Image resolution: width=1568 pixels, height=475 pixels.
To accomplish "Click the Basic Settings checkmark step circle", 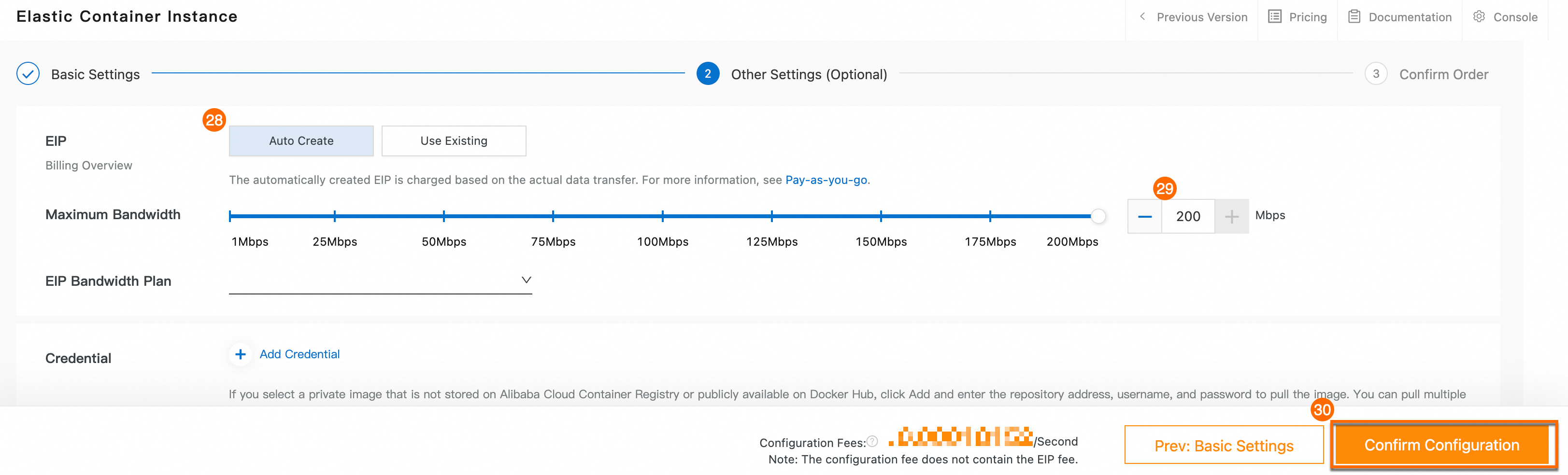I will [28, 73].
